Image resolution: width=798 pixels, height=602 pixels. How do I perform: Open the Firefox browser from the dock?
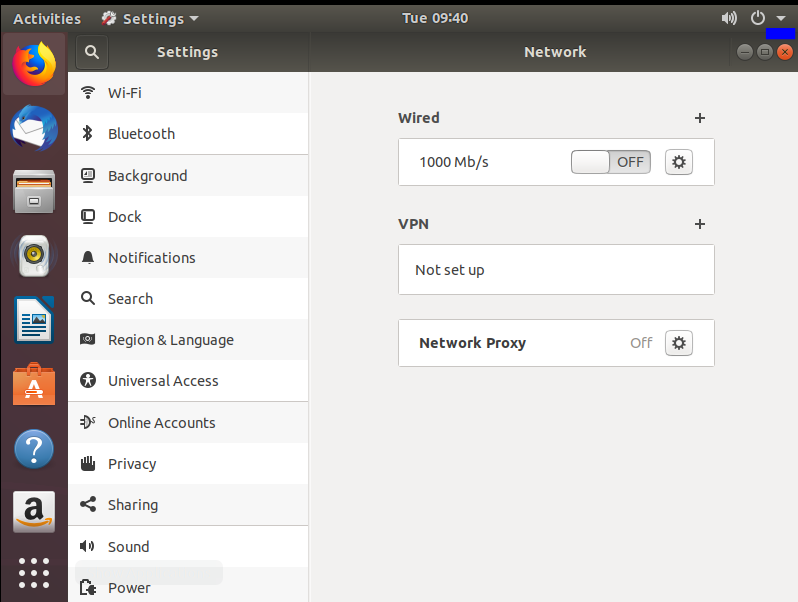[34, 64]
